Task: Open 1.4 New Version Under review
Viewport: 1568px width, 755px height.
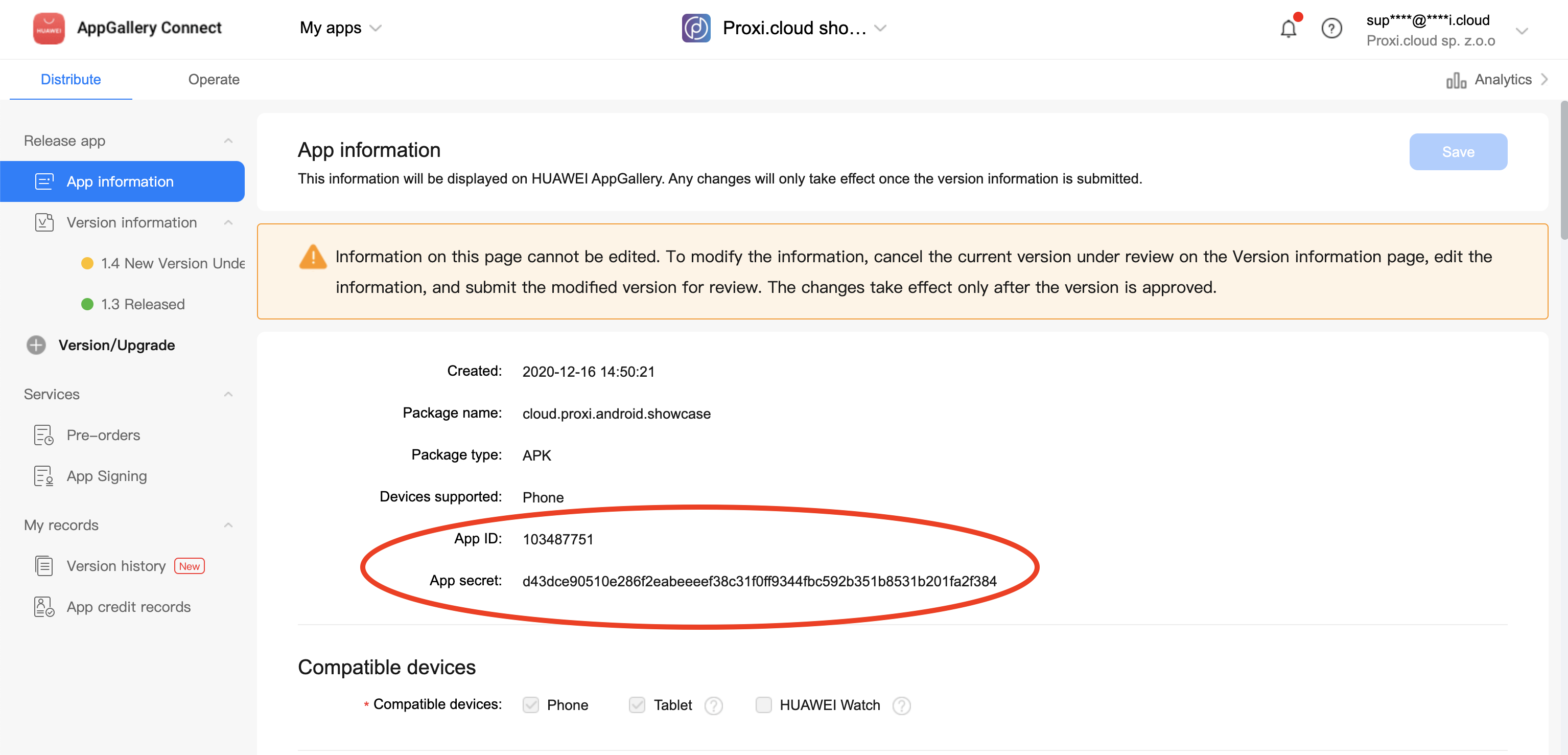Action: [172, 263]
